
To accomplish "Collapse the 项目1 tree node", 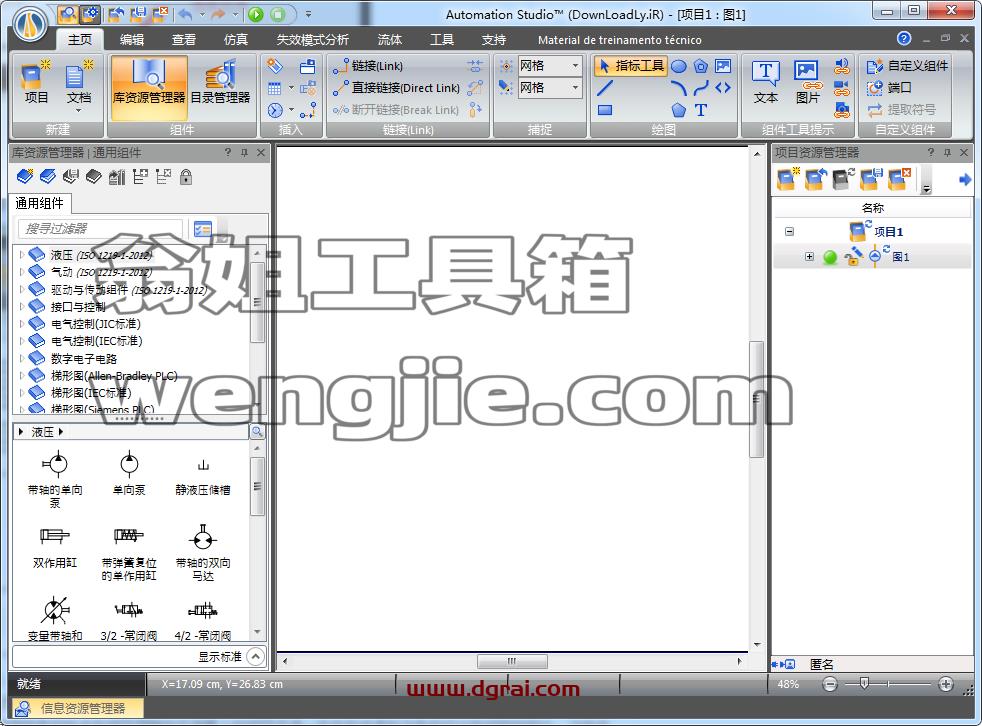I will tap(790, 231).
